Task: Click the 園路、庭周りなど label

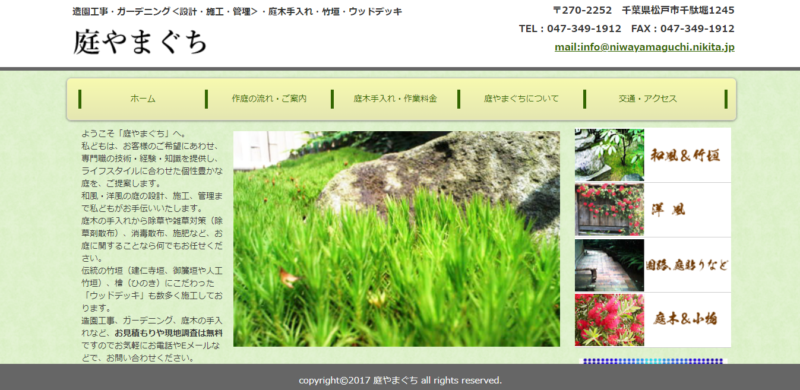Action: point(687,265)
